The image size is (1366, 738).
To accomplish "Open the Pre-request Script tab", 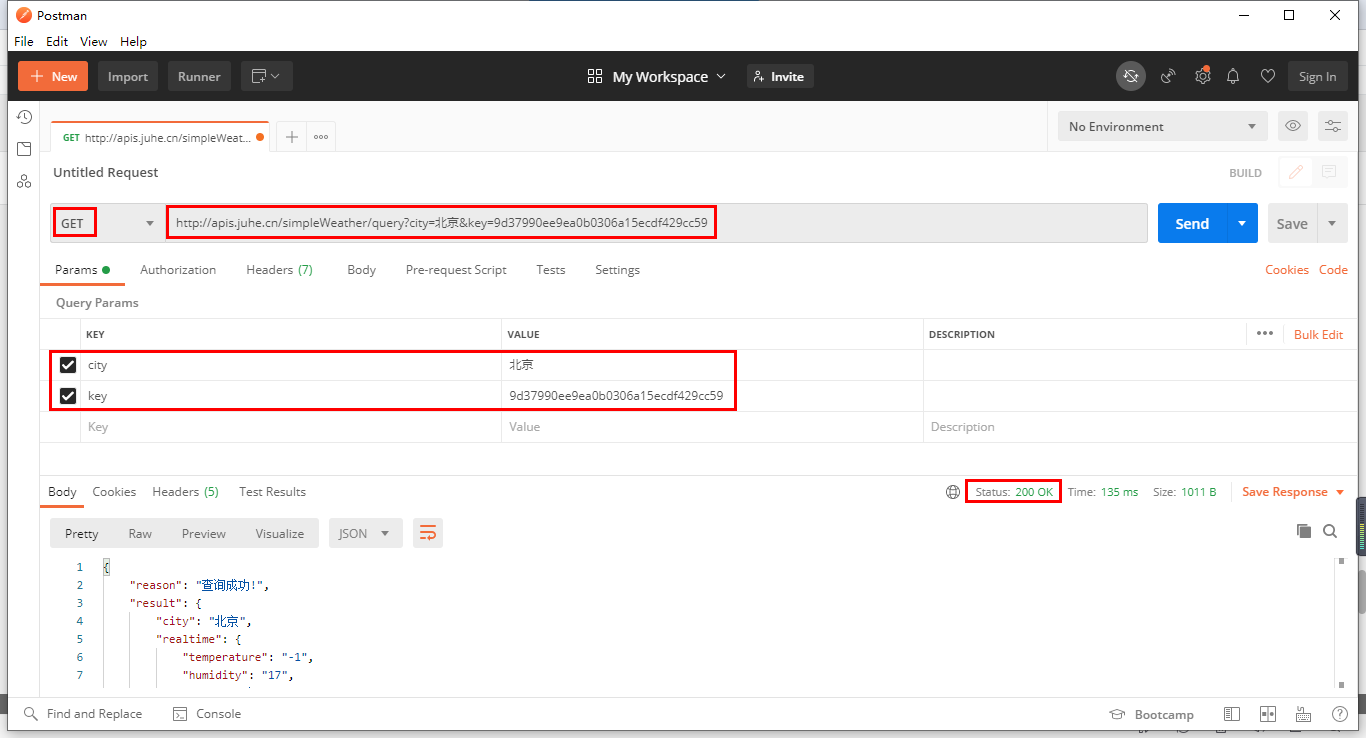I will (456, 270).
